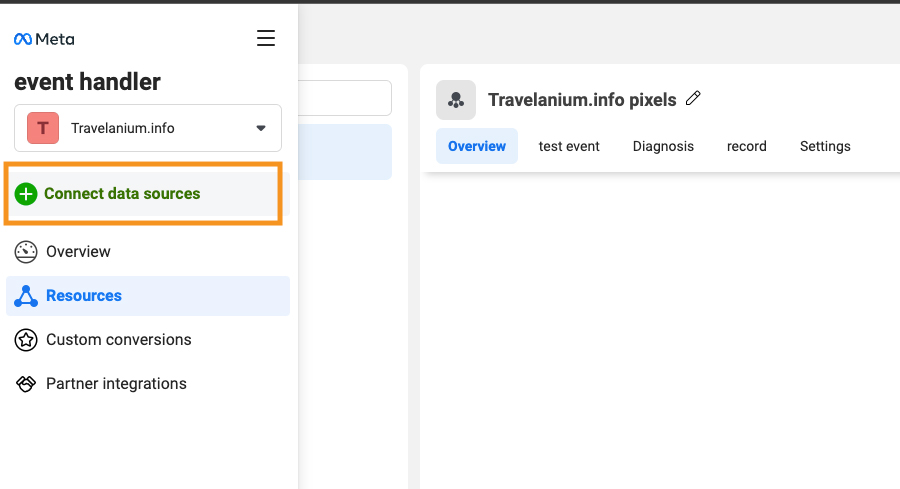This screenshot has width=900, height=489.
Task: Open the test event tab
Action: (569, 146)
